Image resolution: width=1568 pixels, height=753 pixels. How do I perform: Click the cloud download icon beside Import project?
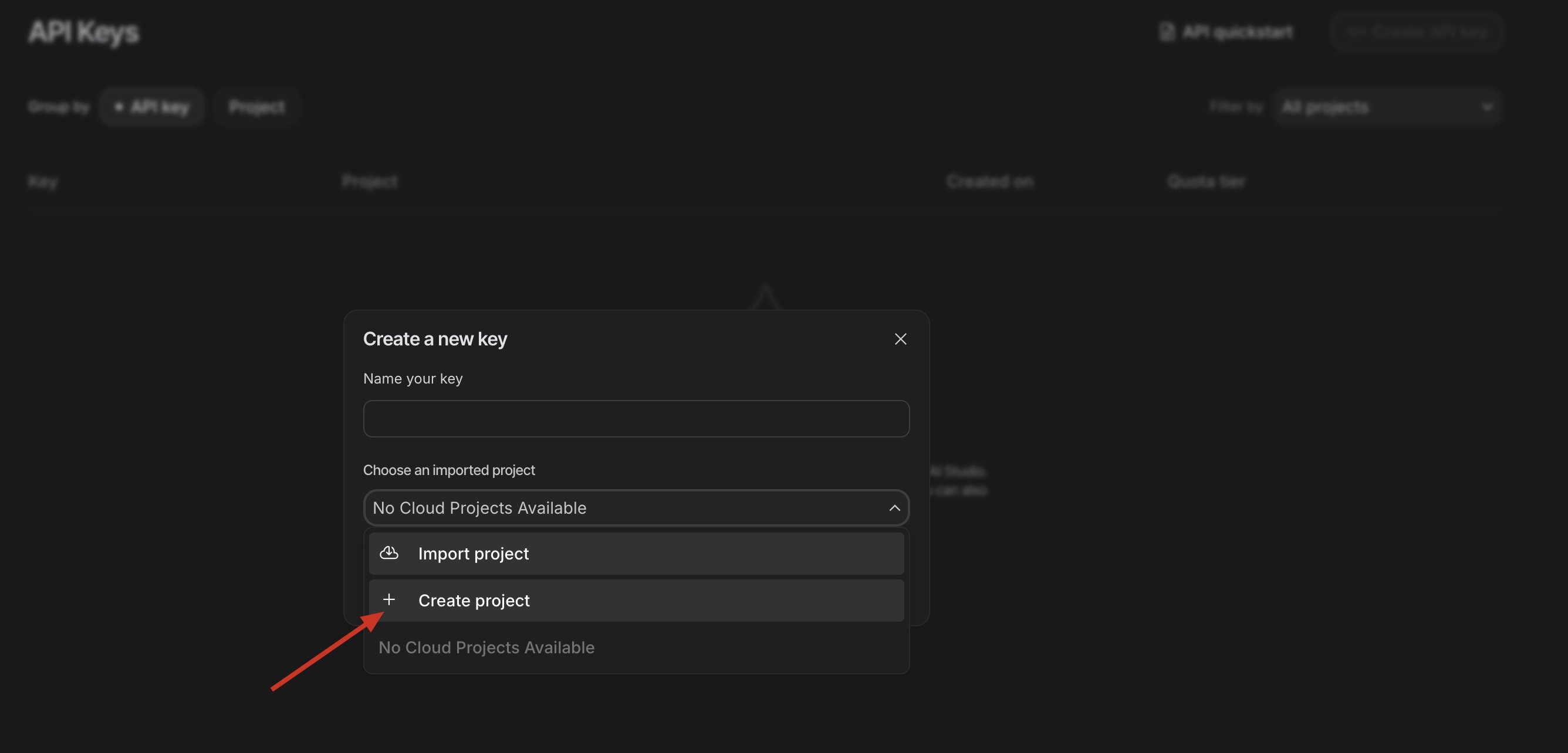click(389, 553)
